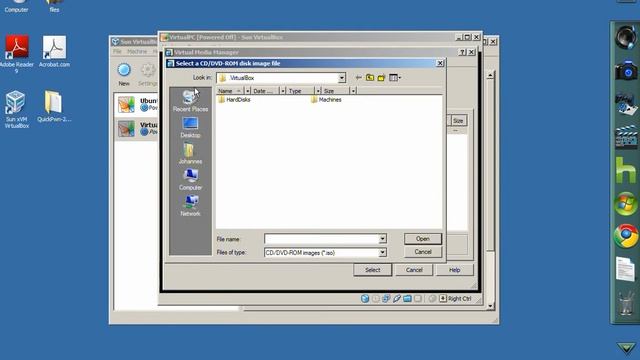Click the Open button
This screenshot has width=640, height=360.
pos(423,239)
